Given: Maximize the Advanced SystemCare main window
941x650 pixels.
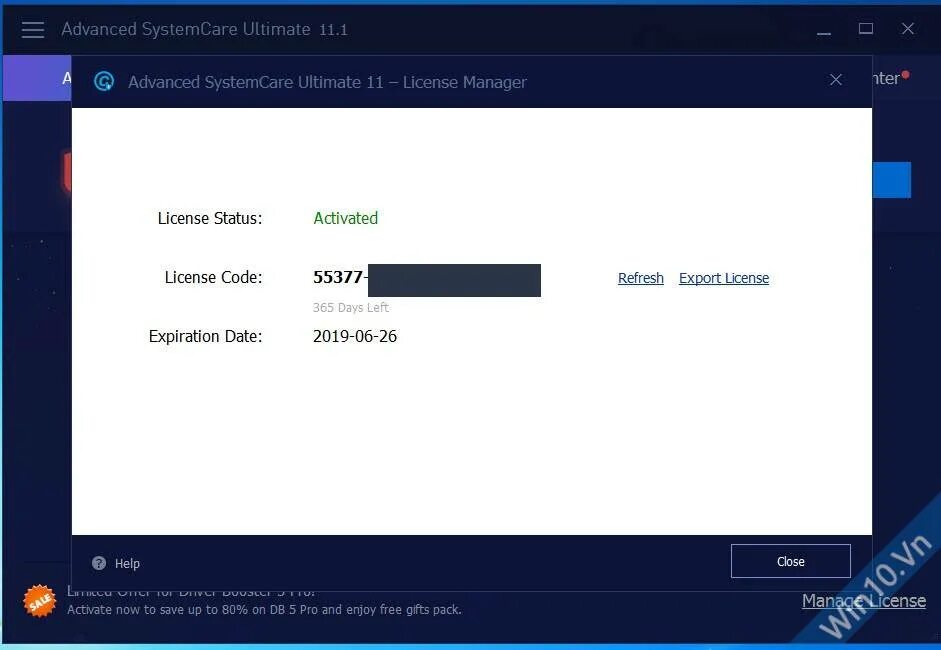Looking at the screenshot, I should 865,28.
